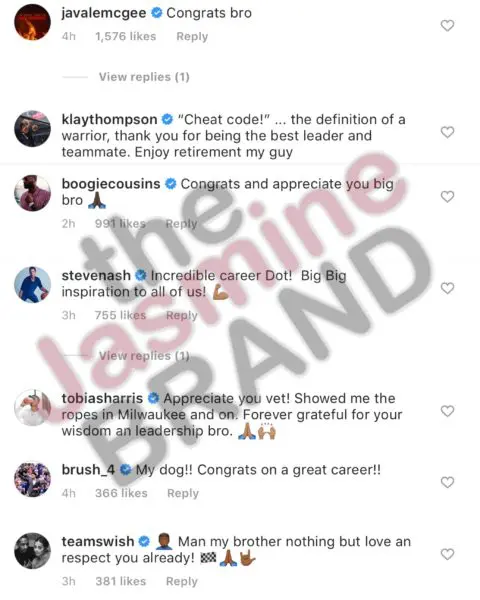Expand View replies under stevenash's comment
480x600 pixels.
(x=144, y=356)
